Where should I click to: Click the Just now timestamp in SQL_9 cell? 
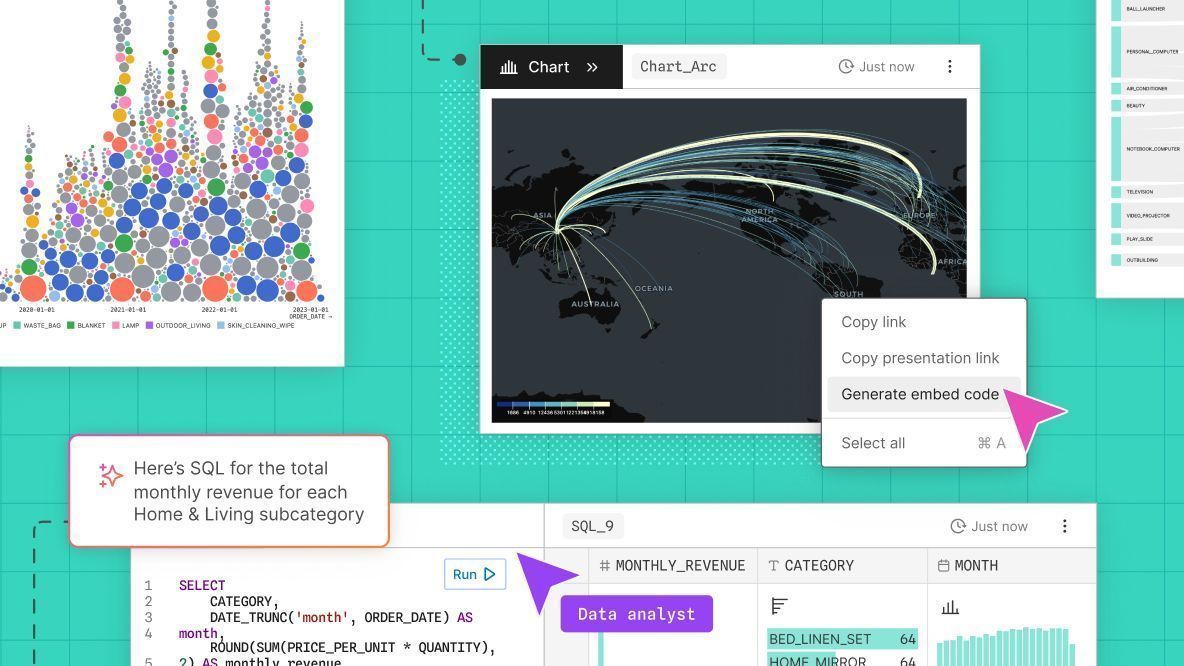pyautogui.click(x=999, y=526)
